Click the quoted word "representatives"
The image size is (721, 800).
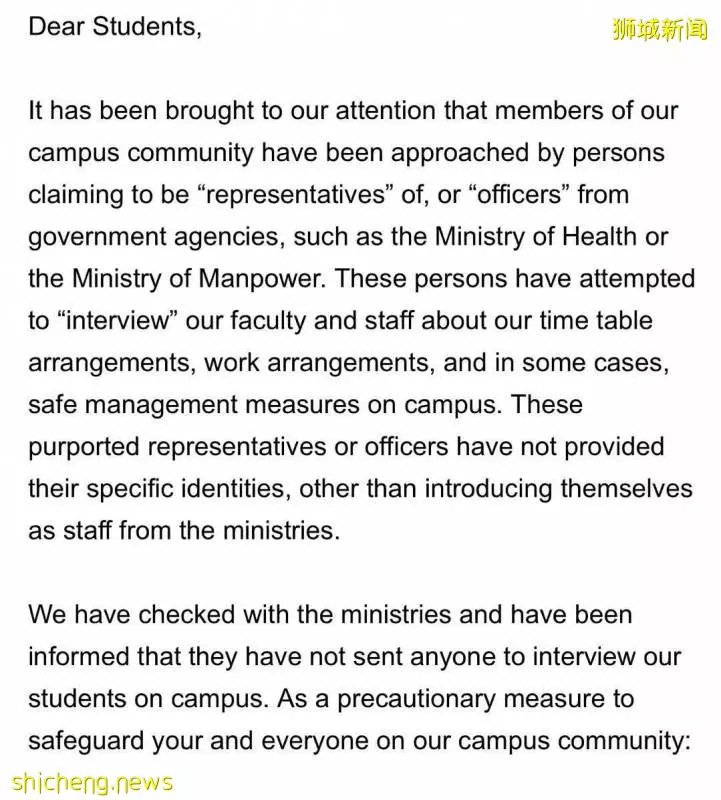point(294,195)
